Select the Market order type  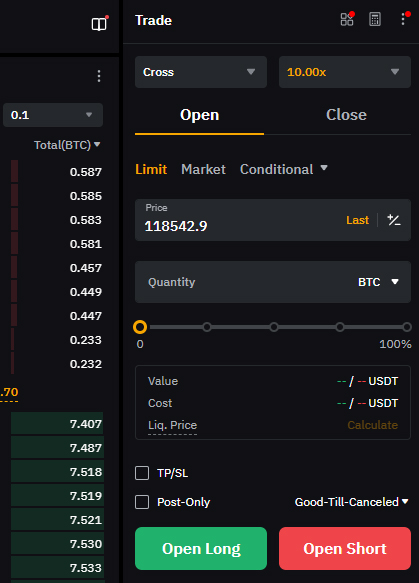click(x=203, y=170)
